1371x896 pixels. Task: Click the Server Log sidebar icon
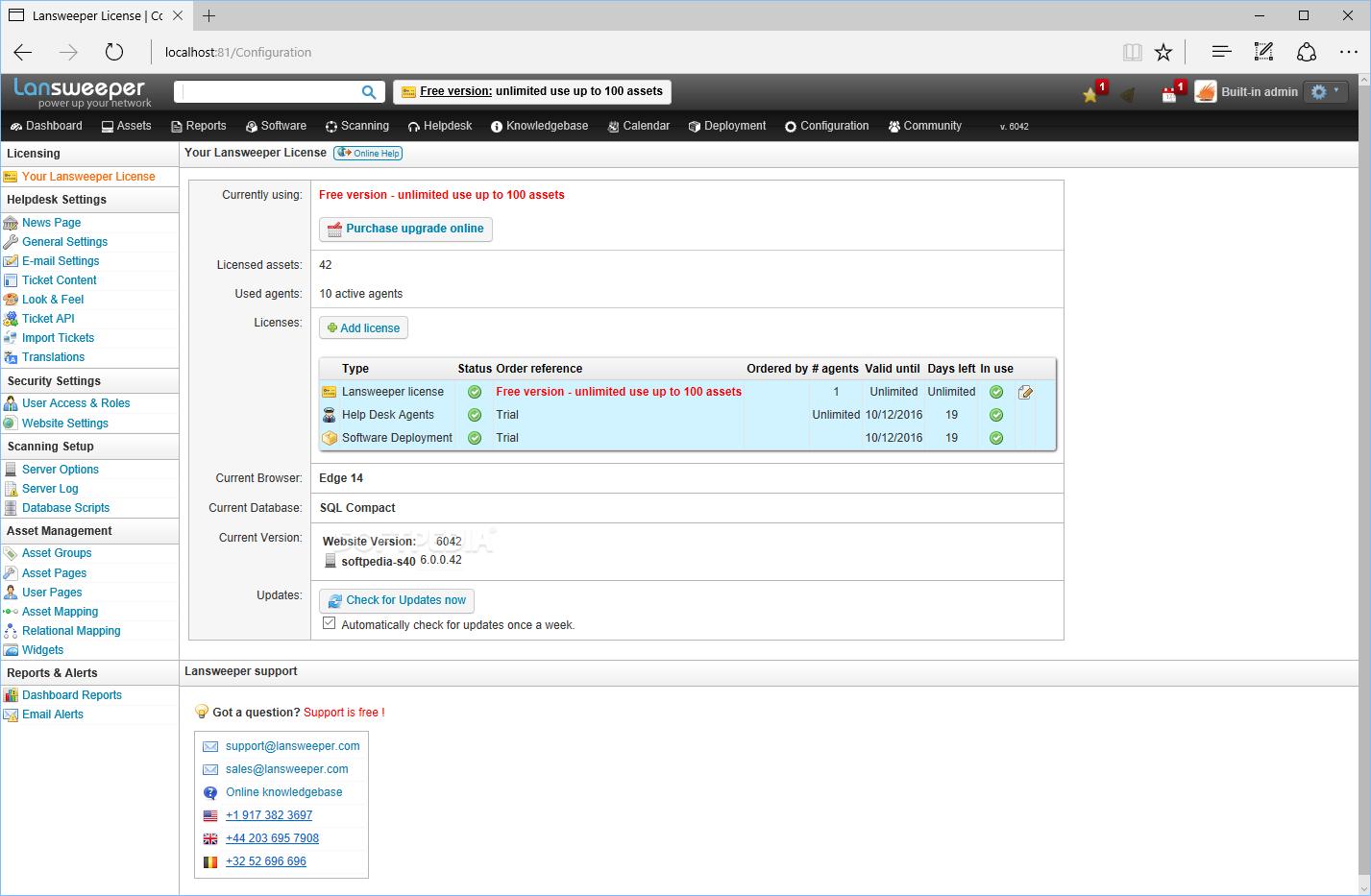click(11, 489)
